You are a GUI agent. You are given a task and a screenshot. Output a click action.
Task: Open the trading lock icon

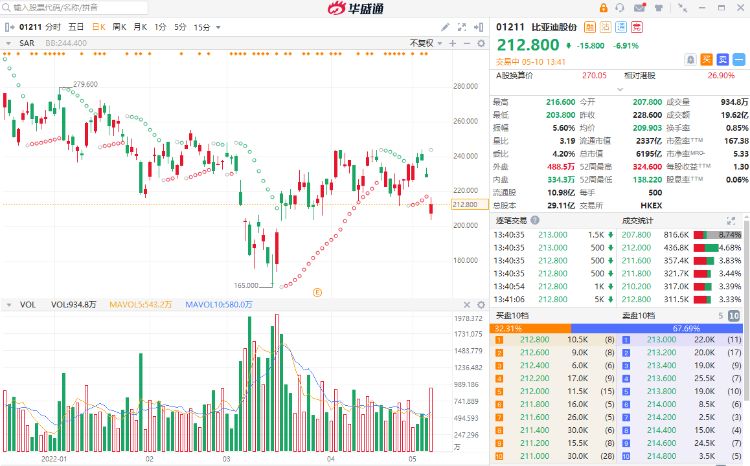pyautogui.click(x=603, y=8)
